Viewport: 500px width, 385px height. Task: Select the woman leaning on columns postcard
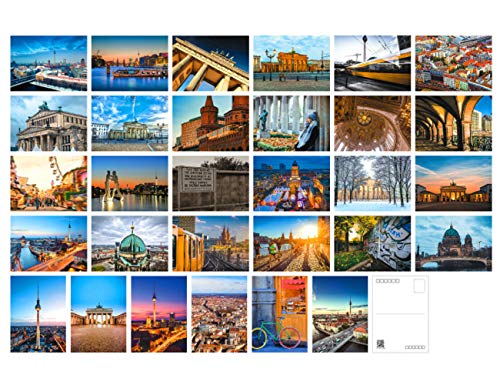tap(292, 123)
